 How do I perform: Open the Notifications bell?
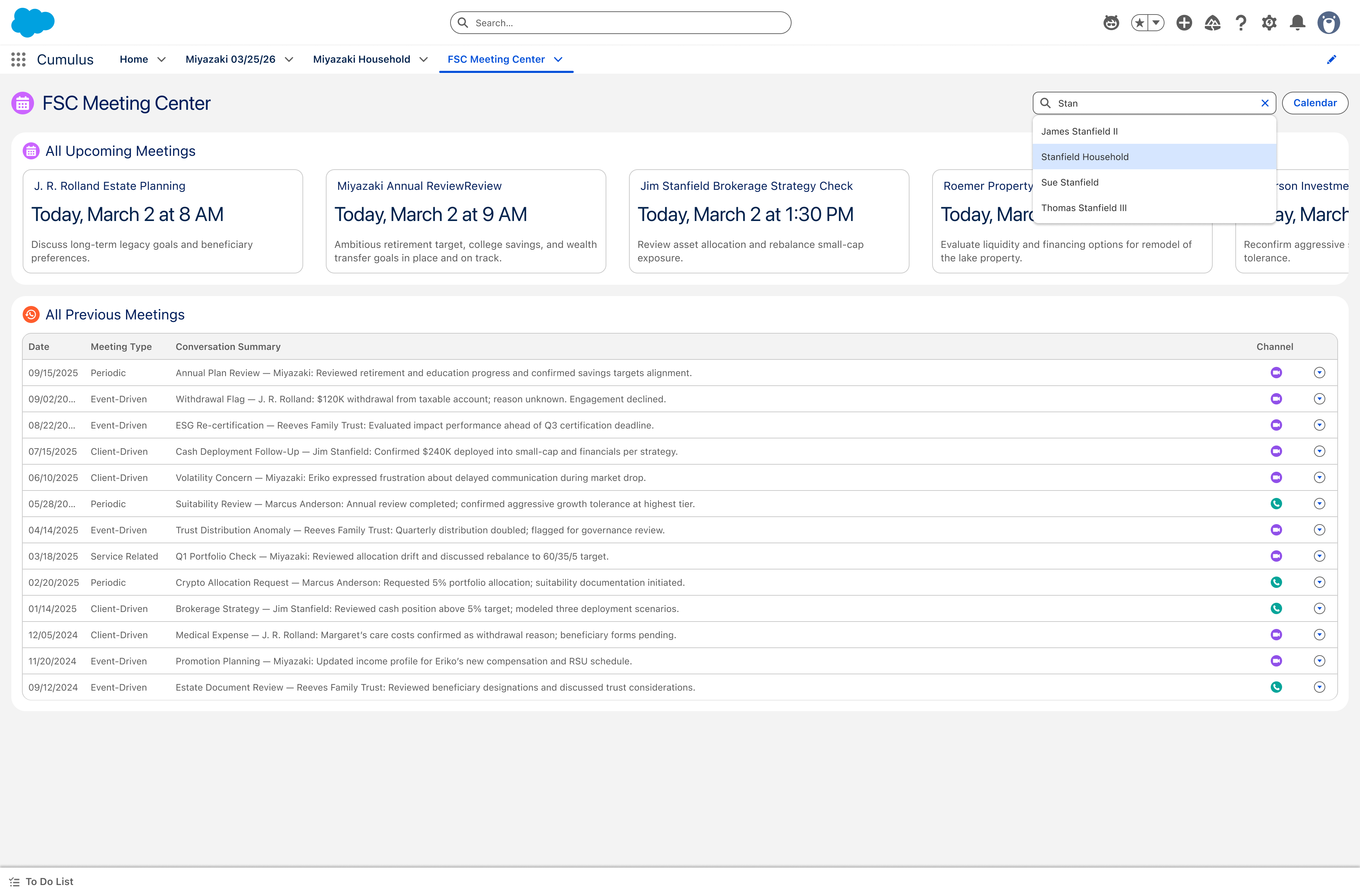1298,23
